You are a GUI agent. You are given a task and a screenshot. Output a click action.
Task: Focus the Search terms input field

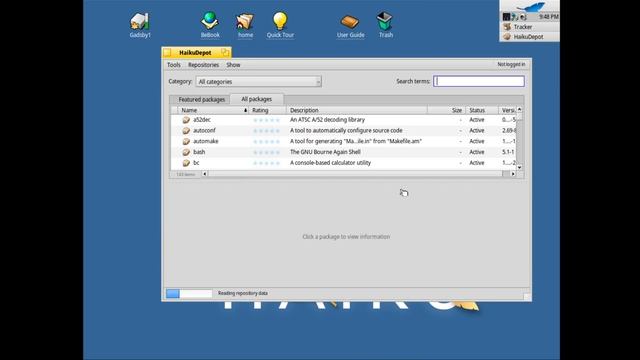pos(479,81)
